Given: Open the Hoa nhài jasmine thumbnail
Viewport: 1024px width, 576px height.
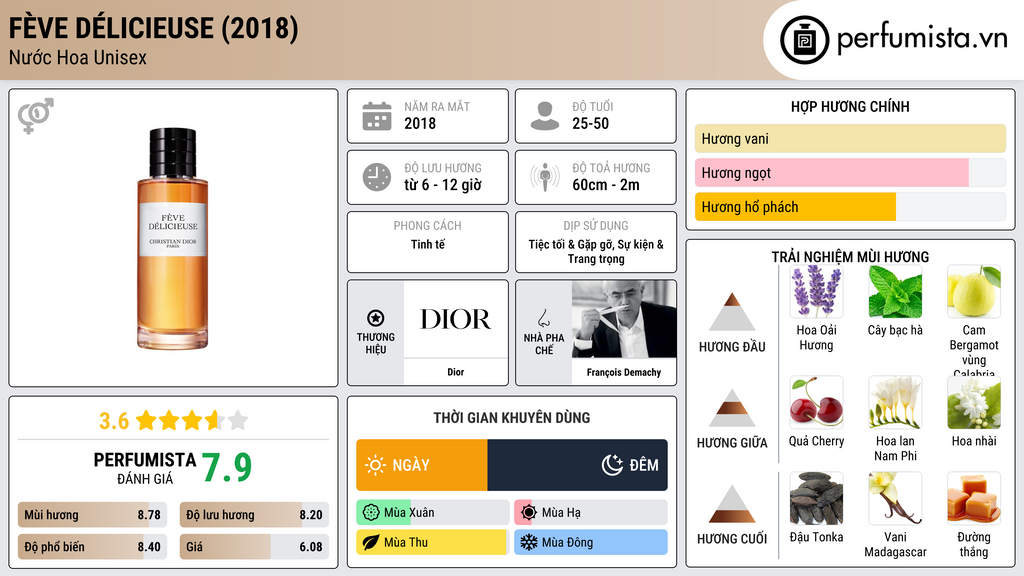Looking at the screenshot, I should (974, 402).
